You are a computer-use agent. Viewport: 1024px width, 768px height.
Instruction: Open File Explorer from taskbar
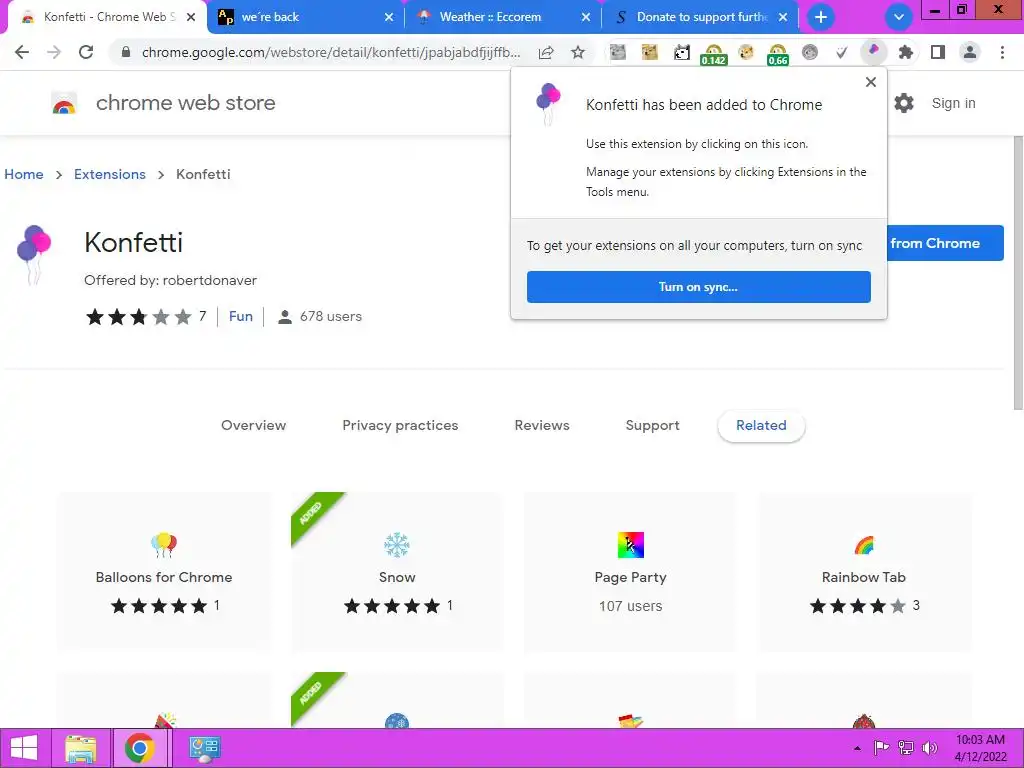80,748
